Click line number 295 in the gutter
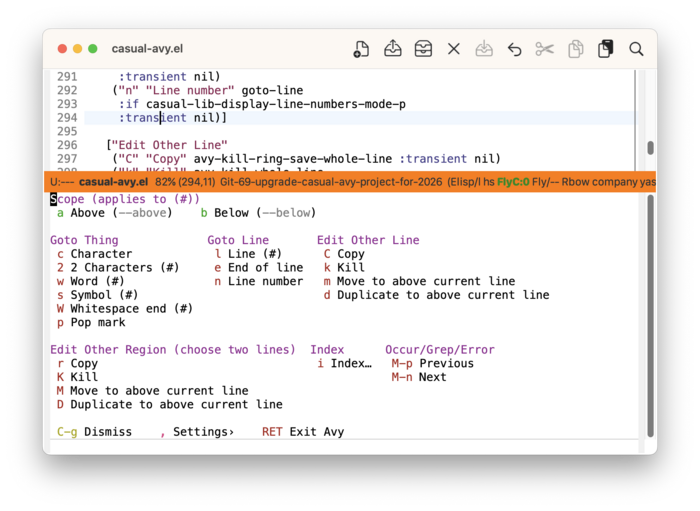This screenshot has width=700, height=511. pyautogui.click(x=67, y=132)
